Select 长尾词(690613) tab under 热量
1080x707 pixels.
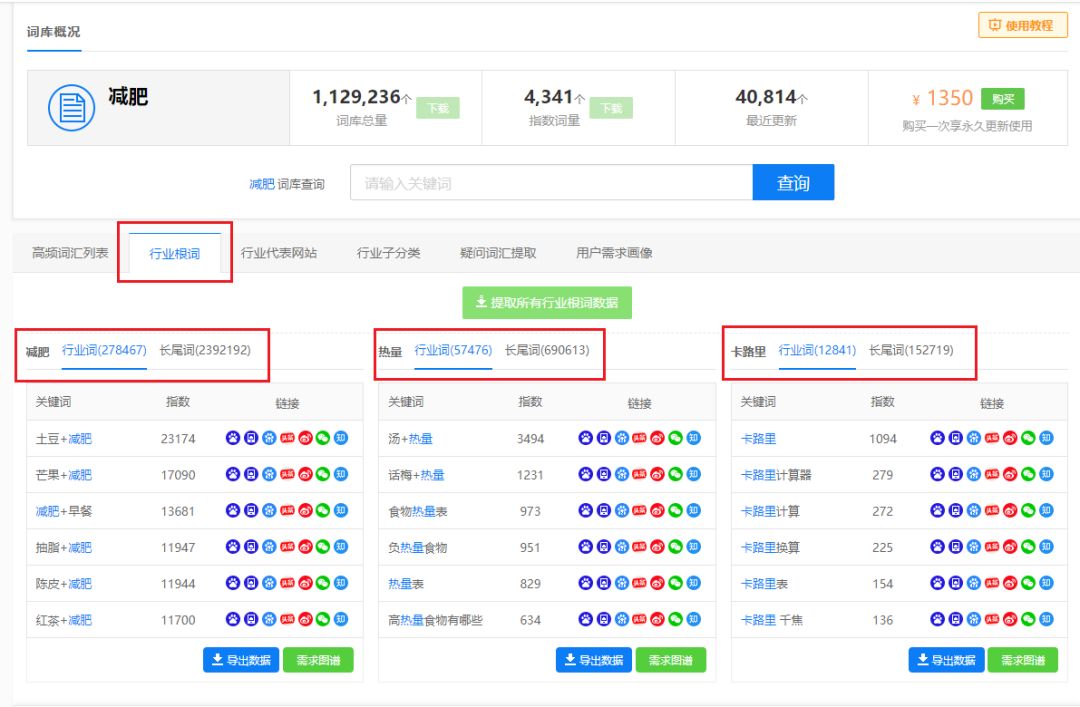[548, 350]
